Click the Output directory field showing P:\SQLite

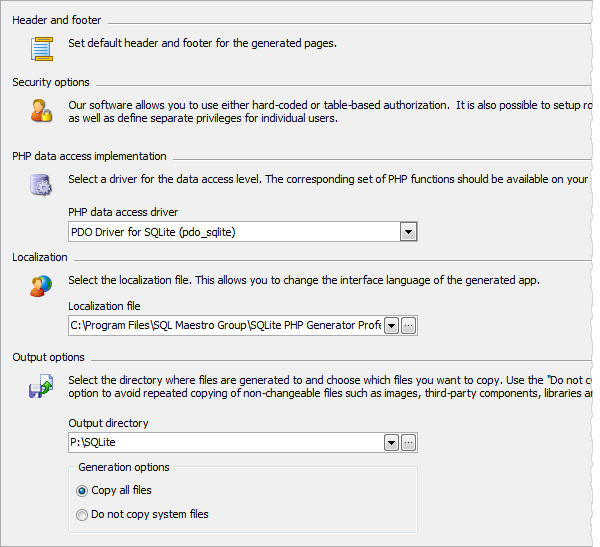tap(225, 443)
